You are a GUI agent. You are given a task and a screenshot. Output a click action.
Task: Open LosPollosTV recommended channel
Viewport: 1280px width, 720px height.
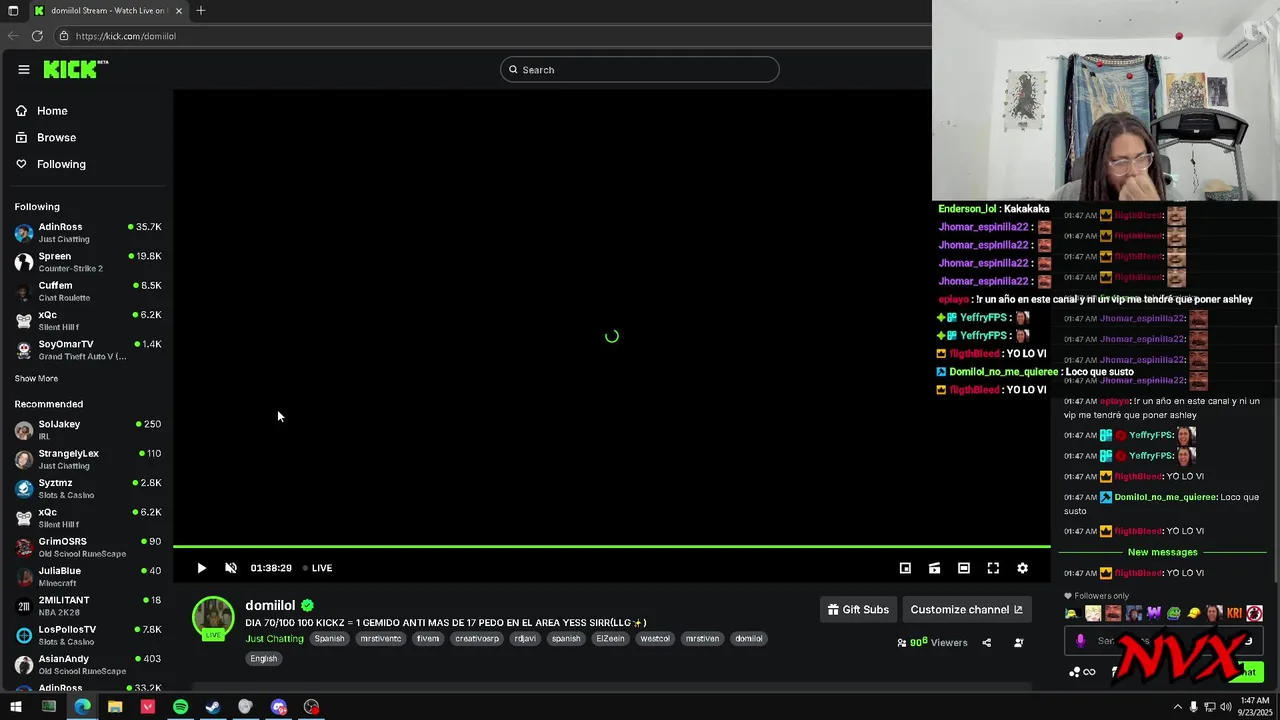[x=87, y=635]
